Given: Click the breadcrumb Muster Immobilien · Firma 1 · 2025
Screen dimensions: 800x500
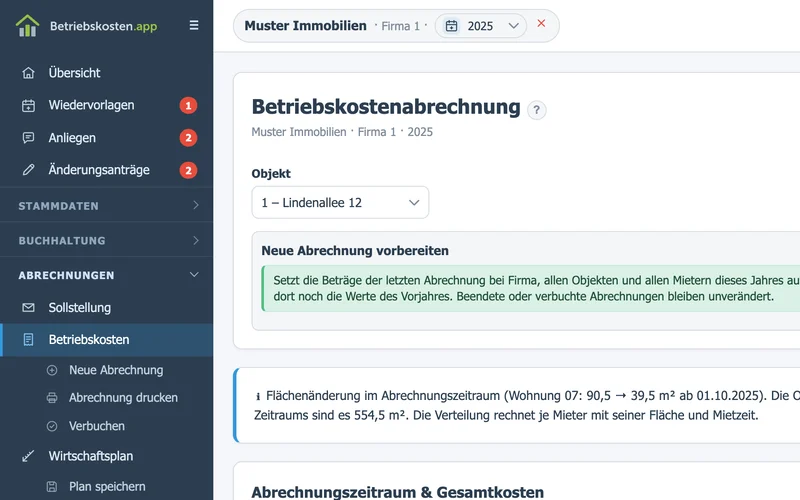Looking at the screenshot, I should tap(342, 132).
